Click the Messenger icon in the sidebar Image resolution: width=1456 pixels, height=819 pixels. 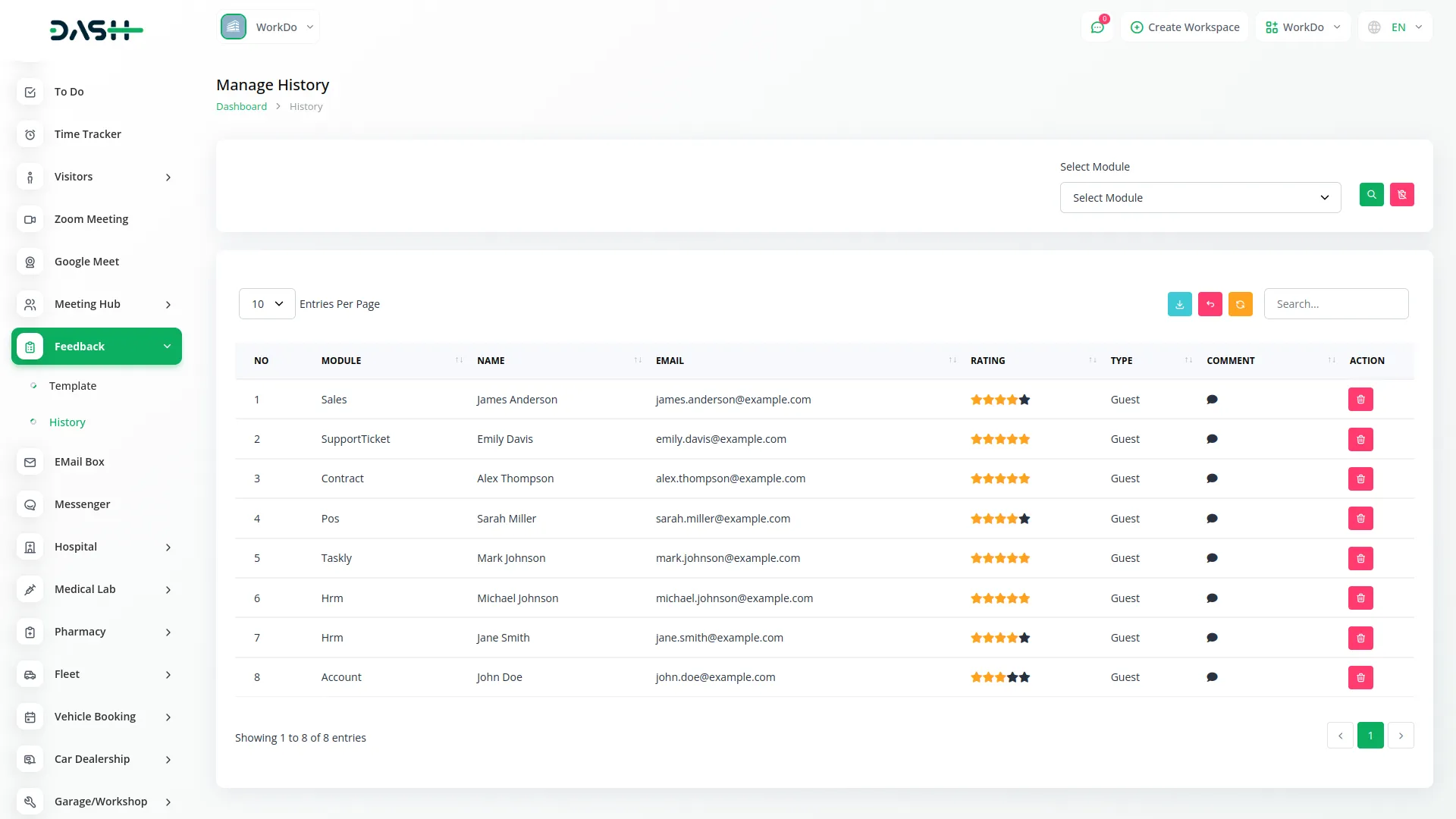tap(30, 504)
